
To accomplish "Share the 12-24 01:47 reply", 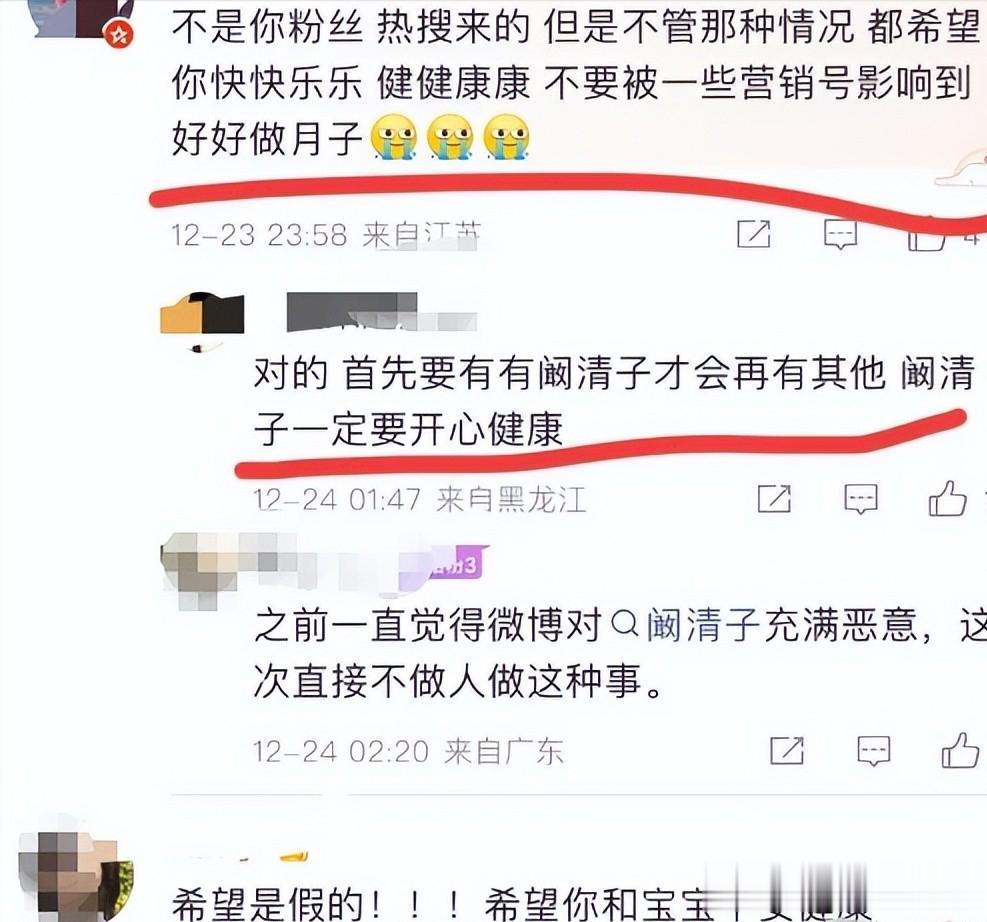I will [774, 499].
